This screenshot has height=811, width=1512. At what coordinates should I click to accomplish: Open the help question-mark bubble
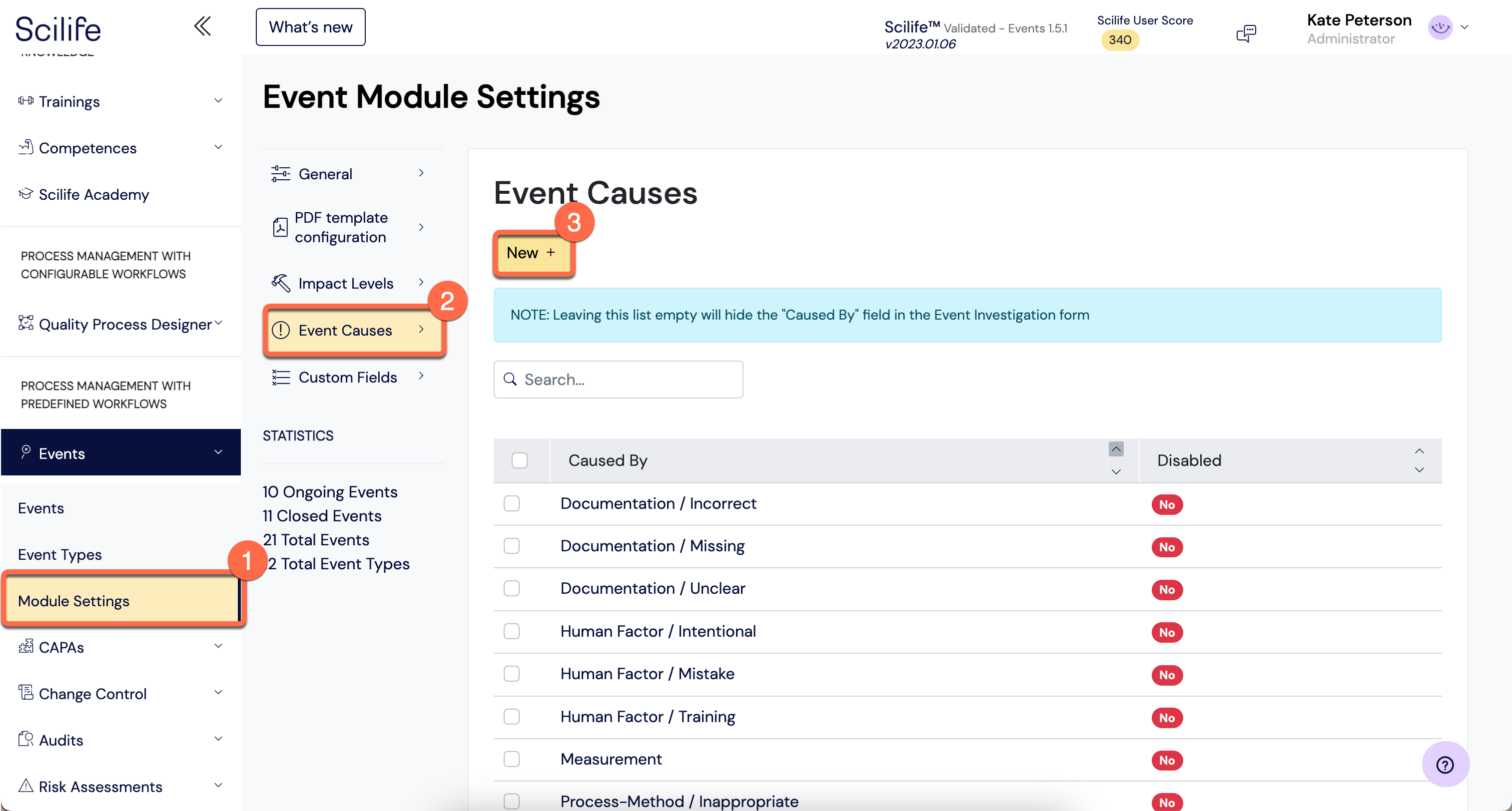pos(1445,765)
